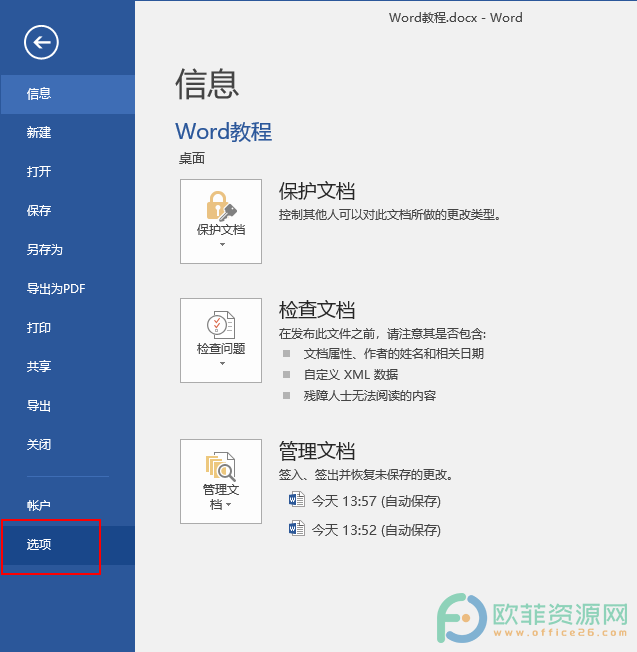
Task: Expand the 检查问题 dropdown arrow
Action: [x=222, y=363]
